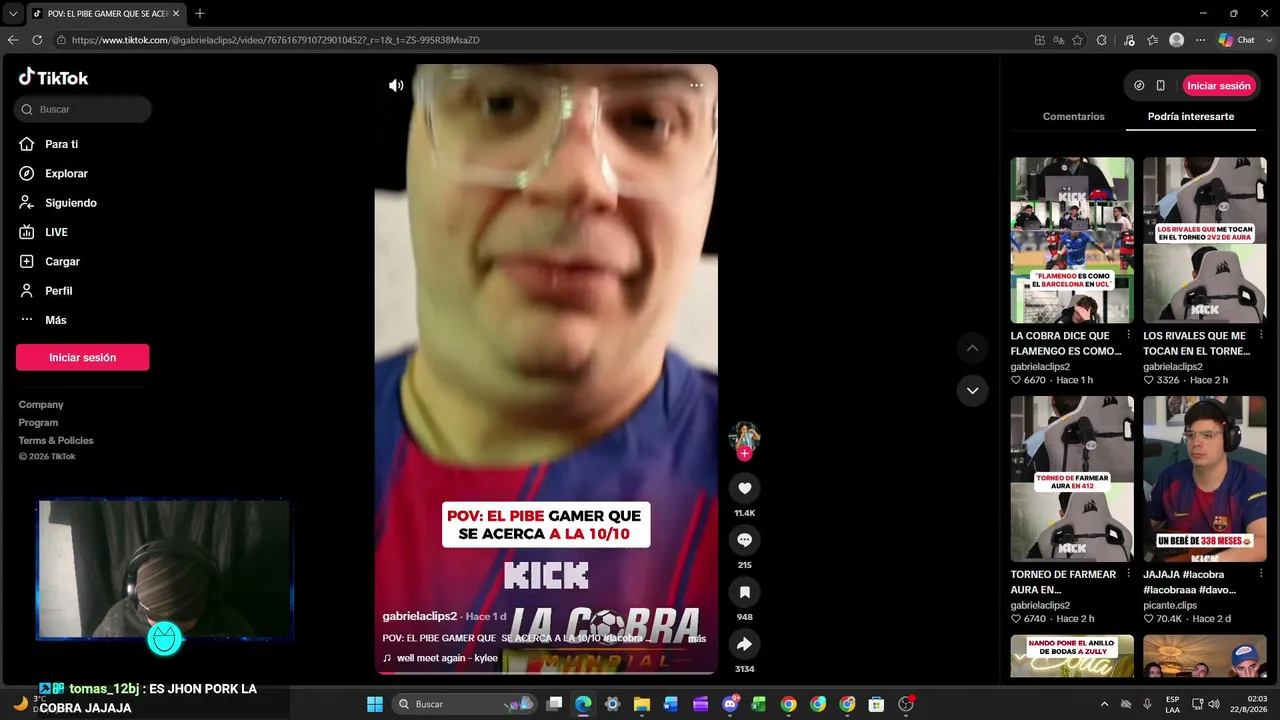Switch to the Comentarios tab
1280x720 pixels.
(1074, 117)
